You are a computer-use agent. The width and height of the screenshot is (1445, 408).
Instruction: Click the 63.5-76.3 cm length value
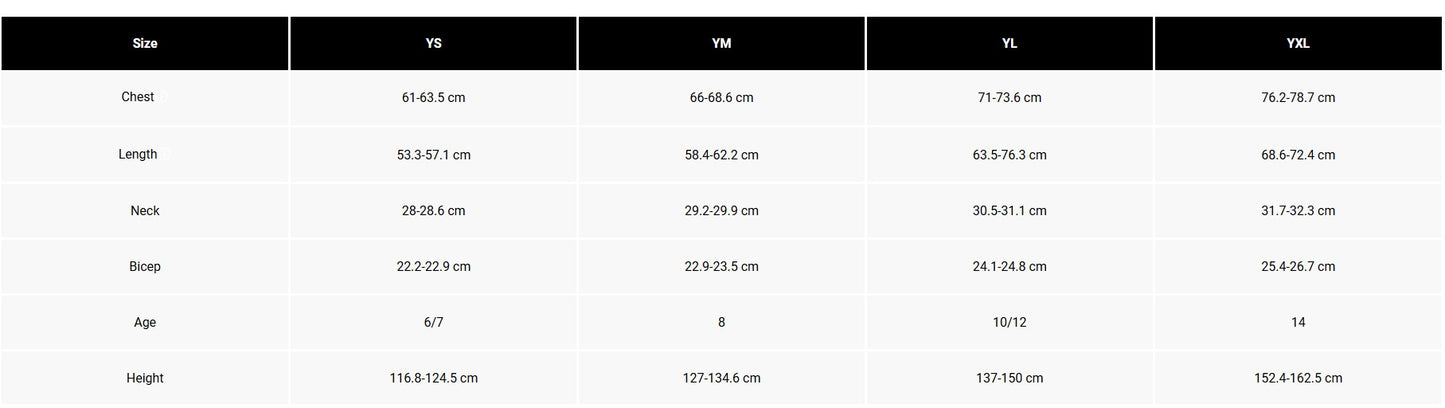pos(1009,155)
